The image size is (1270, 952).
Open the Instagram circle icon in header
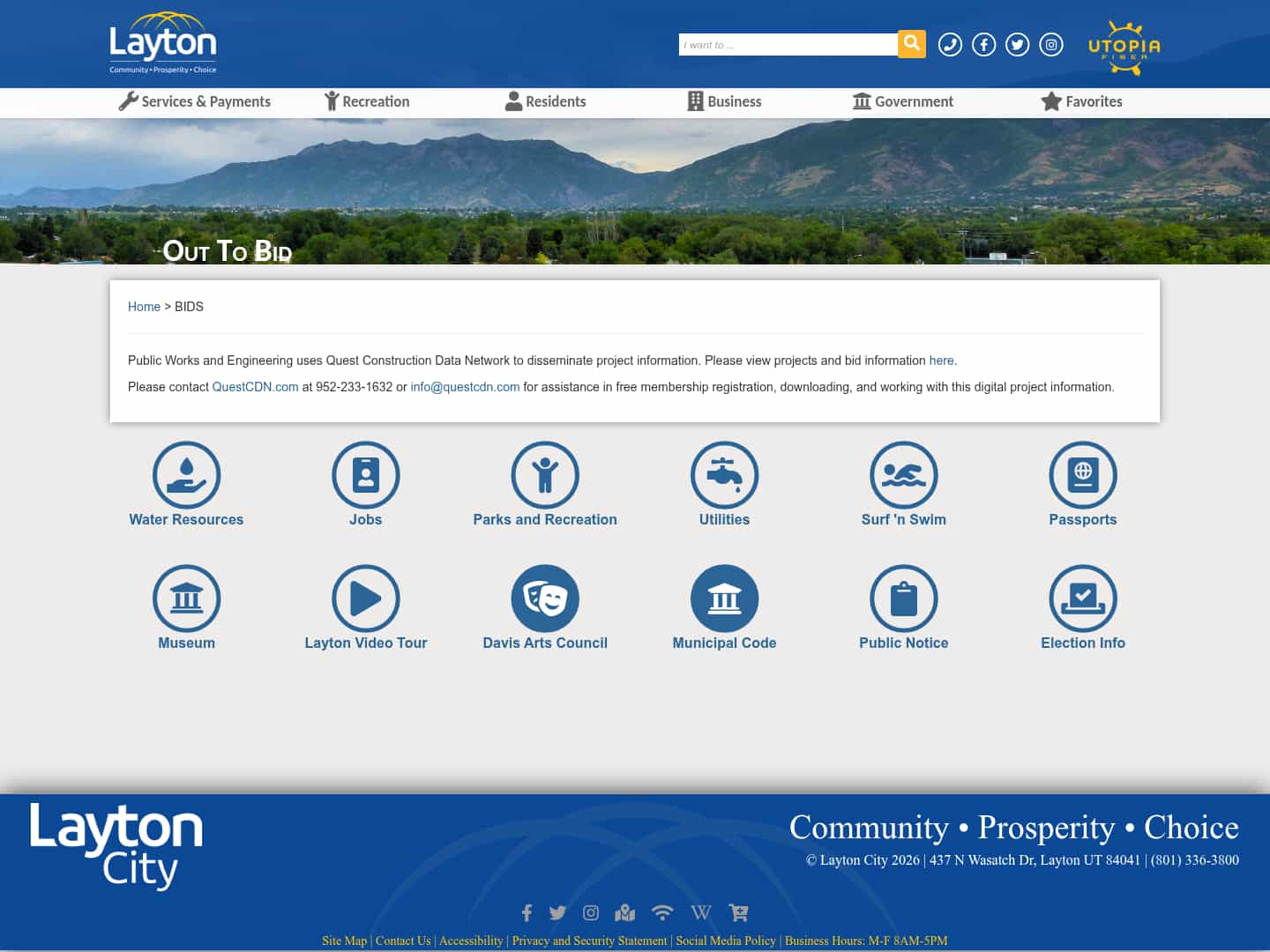click(1050, 44)
